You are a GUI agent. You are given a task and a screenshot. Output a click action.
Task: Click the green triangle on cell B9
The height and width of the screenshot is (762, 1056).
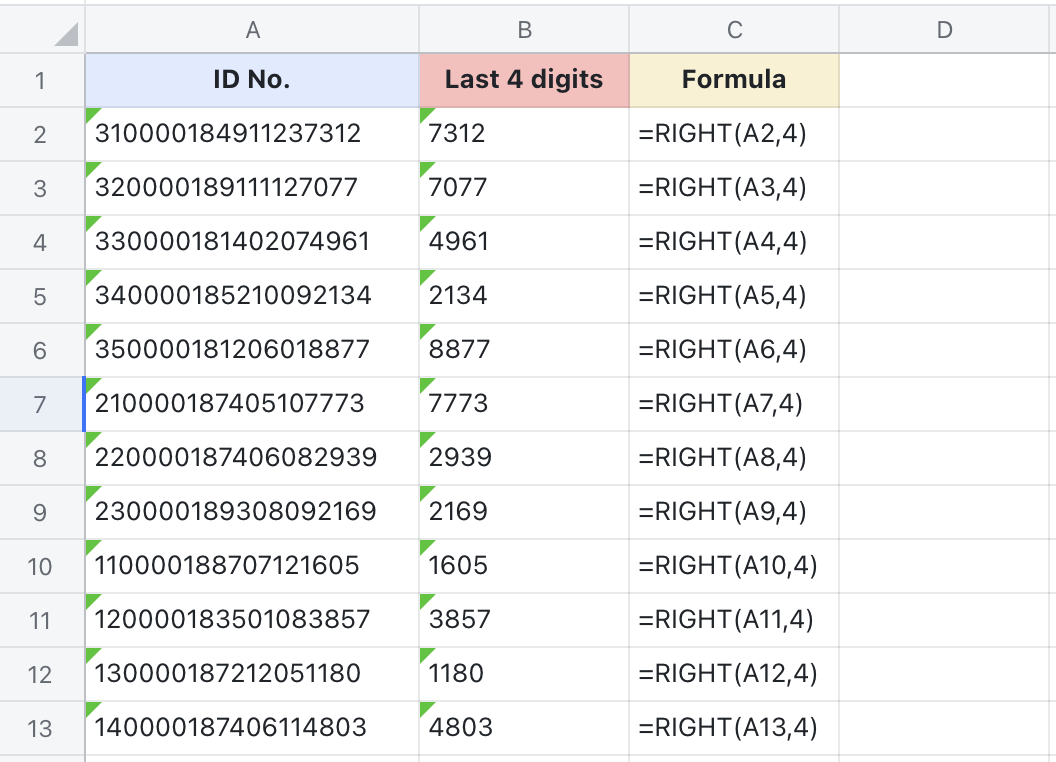[424, 491]
